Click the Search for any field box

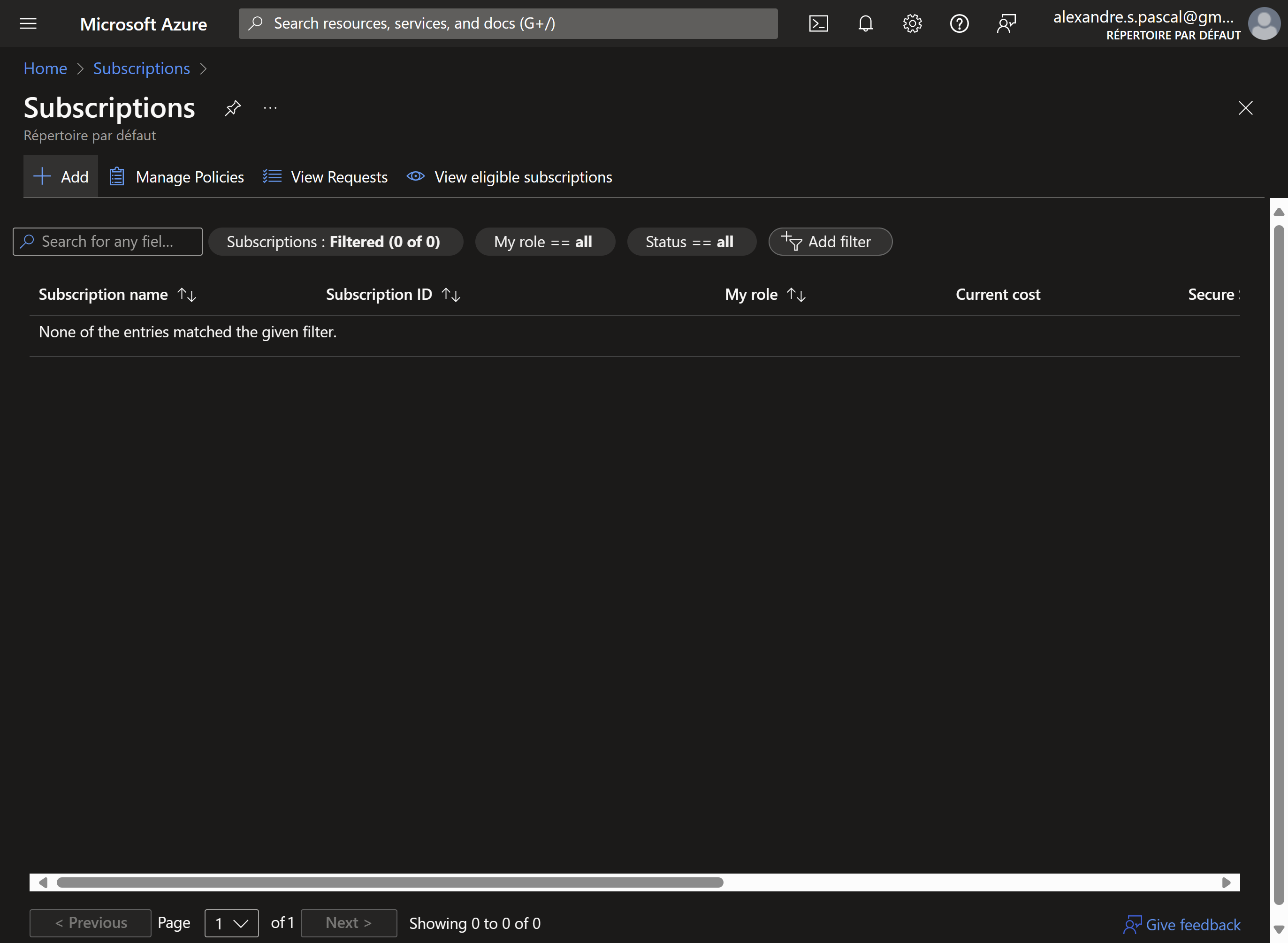tap(107, 242)
